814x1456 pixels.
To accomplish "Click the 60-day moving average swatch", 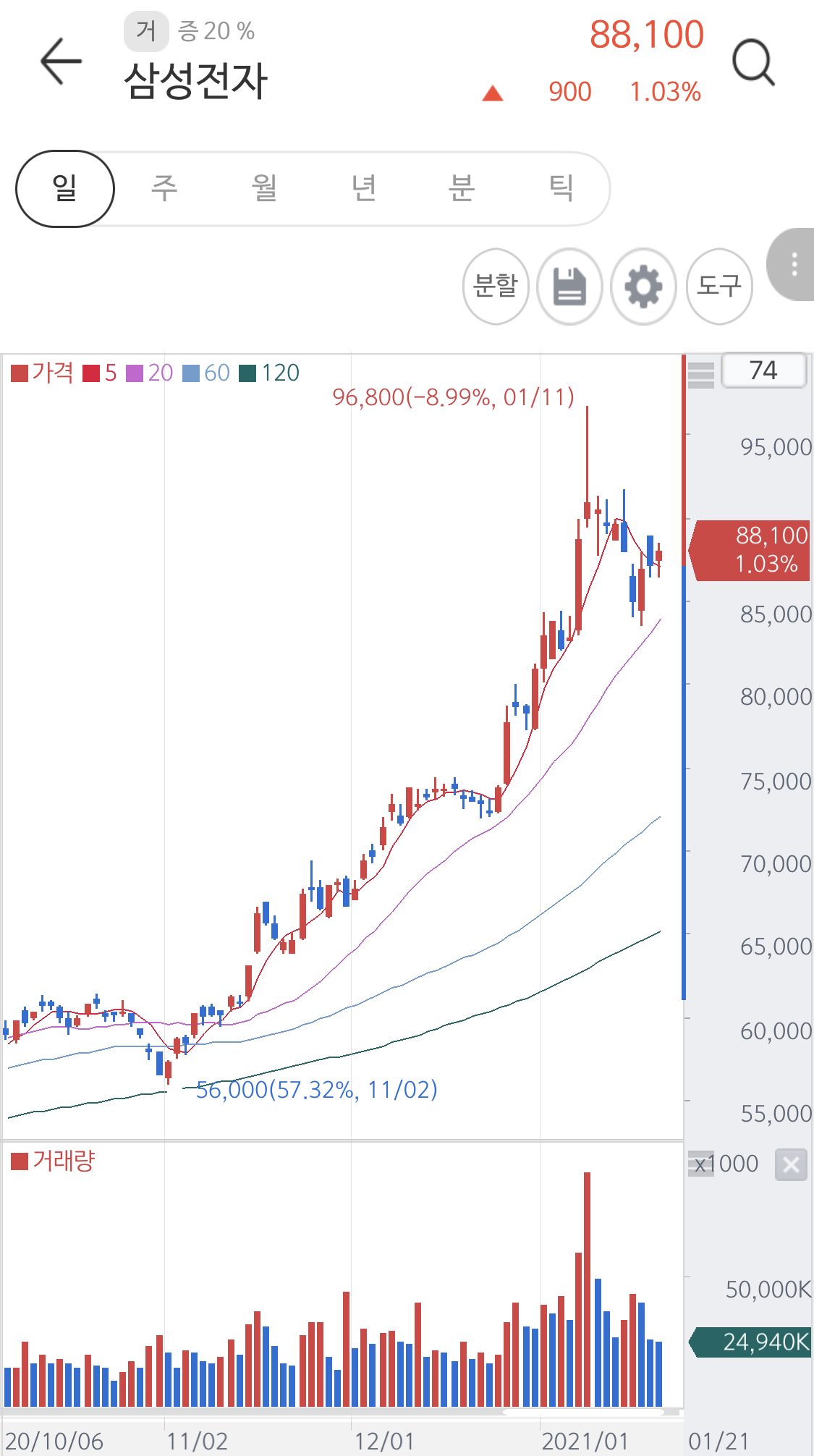I will [191, 373].
